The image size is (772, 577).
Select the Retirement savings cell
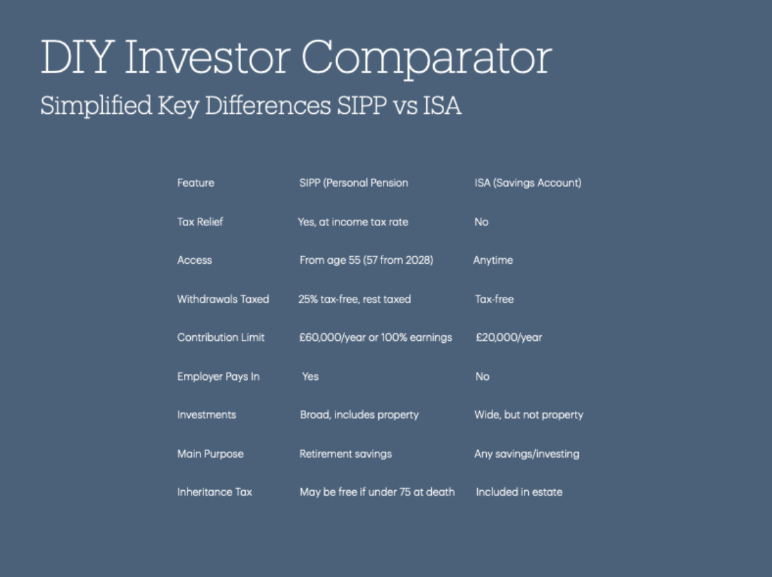pos(346,453)
